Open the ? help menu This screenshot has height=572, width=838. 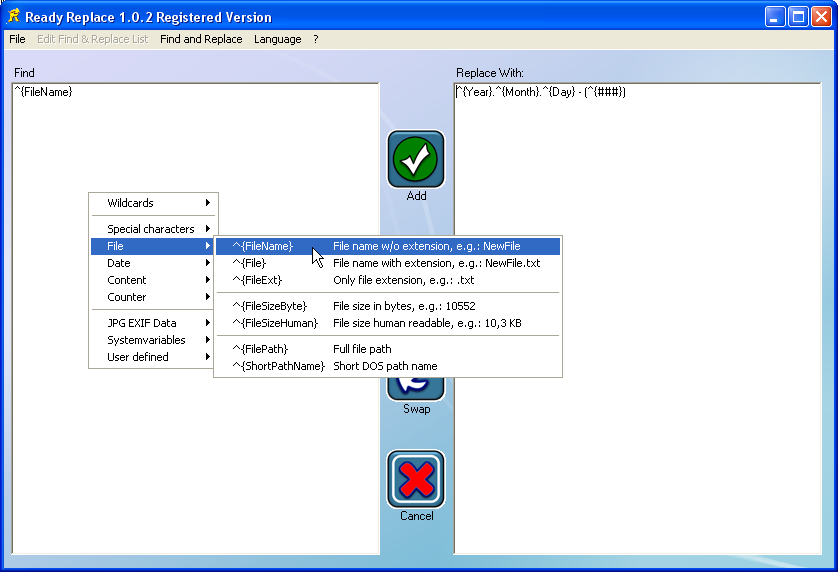coord(316,39)
